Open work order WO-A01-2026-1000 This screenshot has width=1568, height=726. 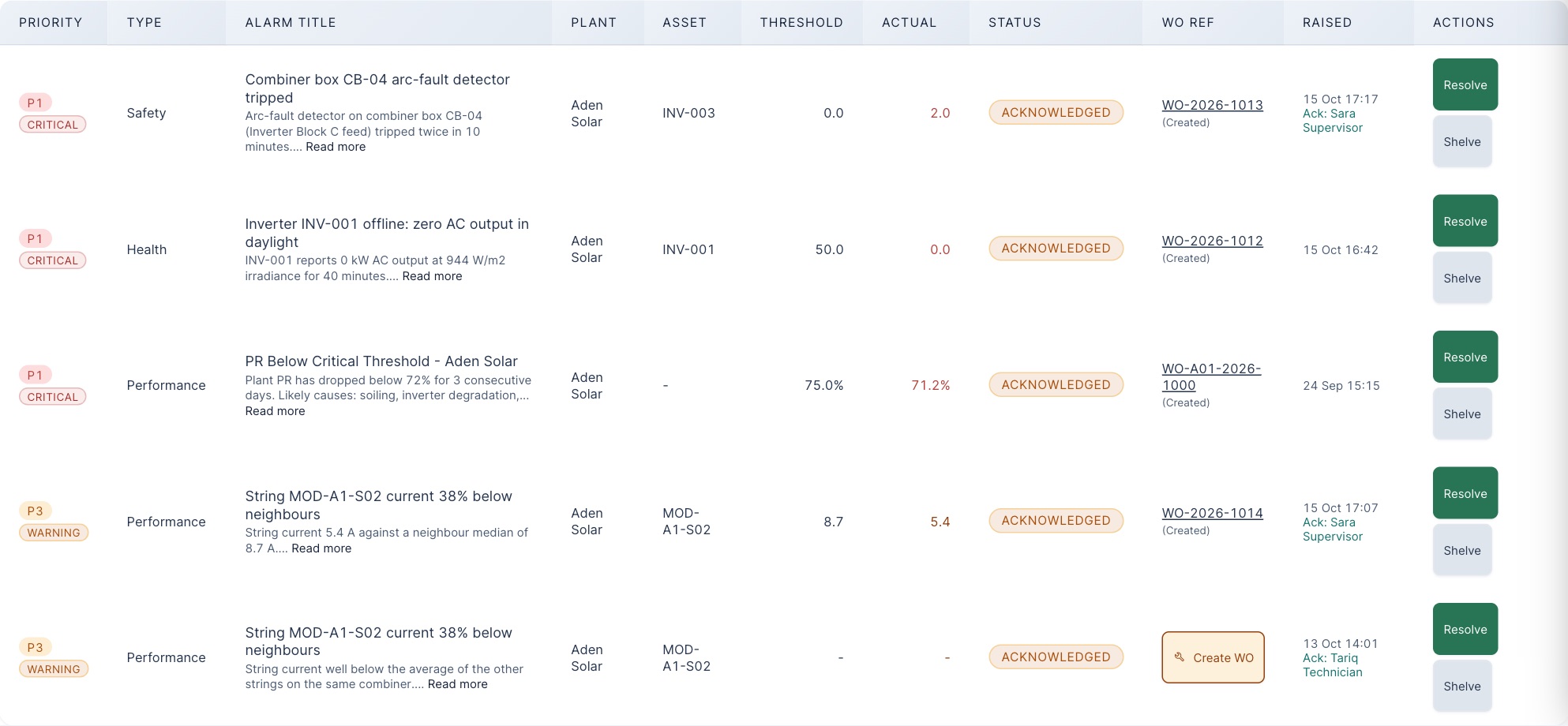click(1211, 377)
